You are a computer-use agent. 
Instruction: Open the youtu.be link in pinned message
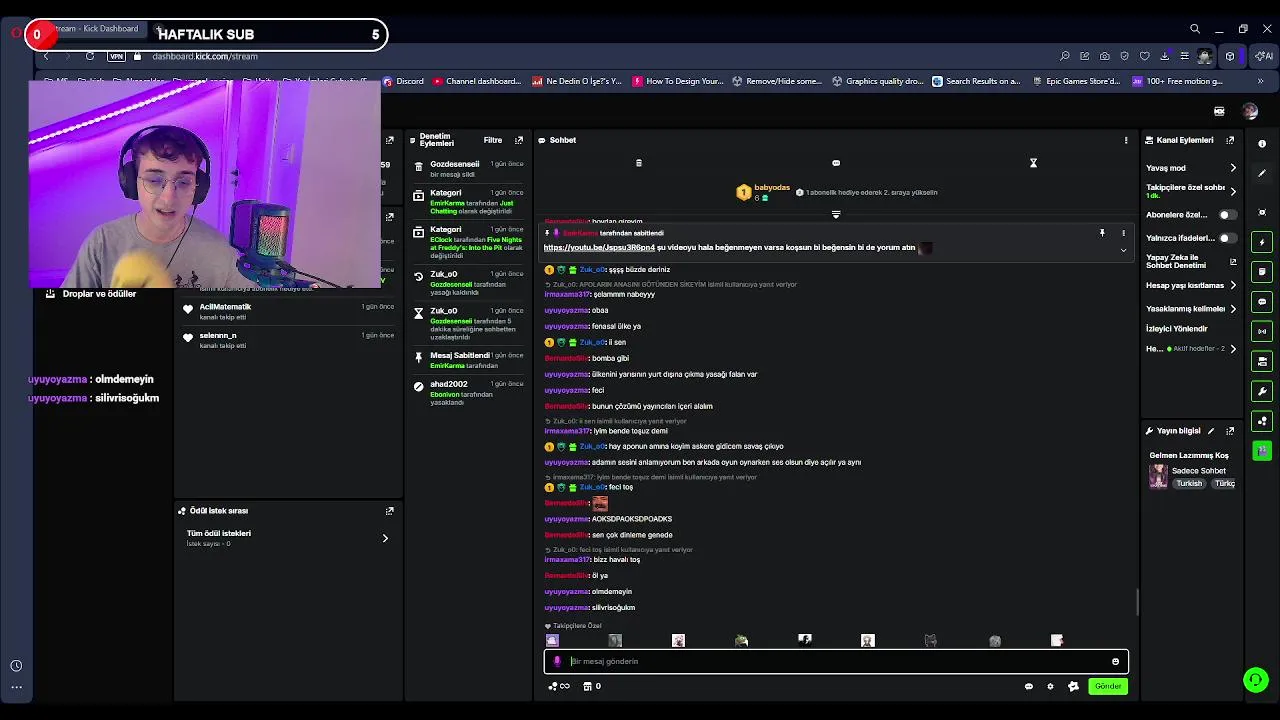tap(599, 247)
